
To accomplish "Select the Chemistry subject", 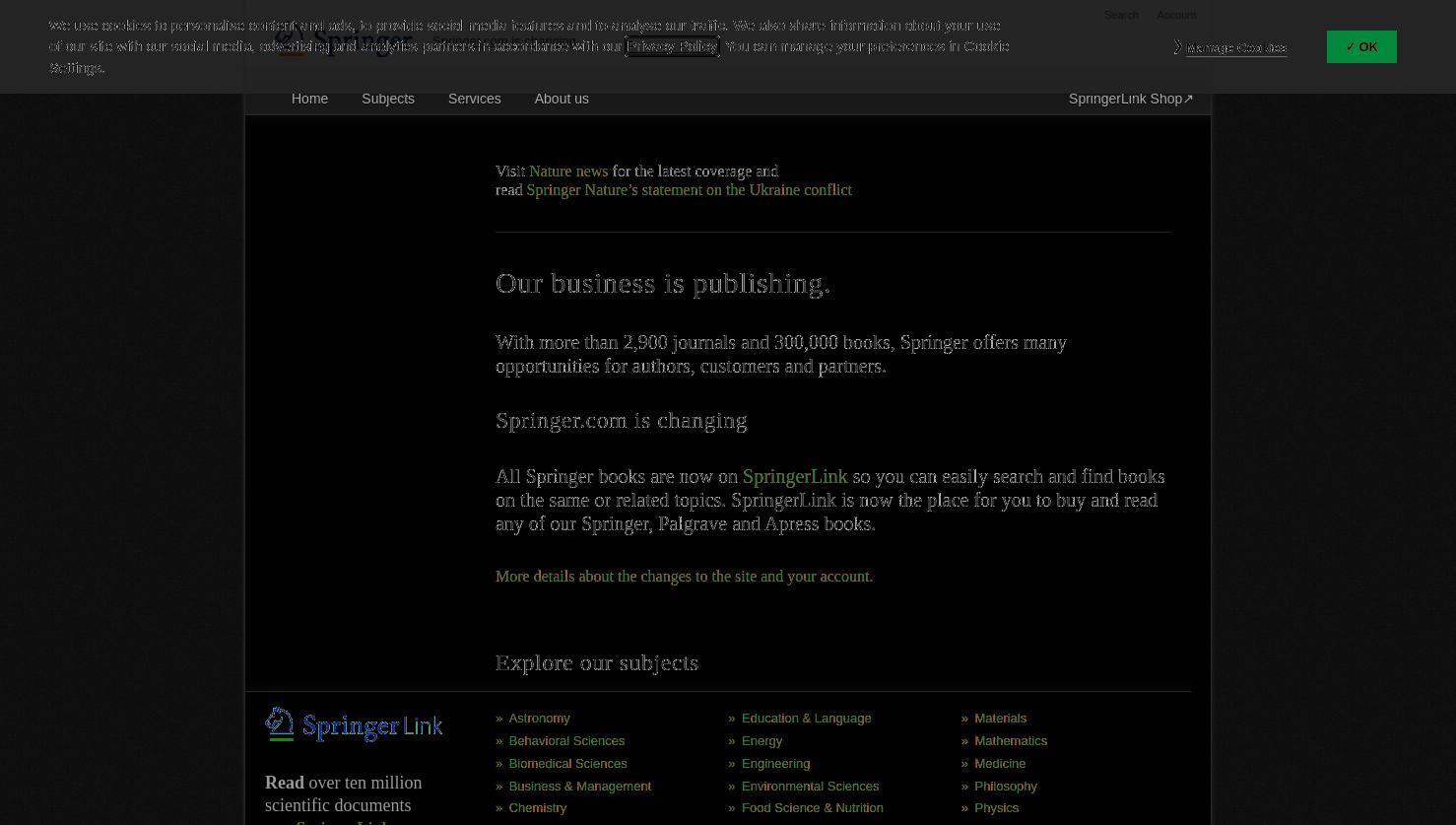I will (537, 808).
